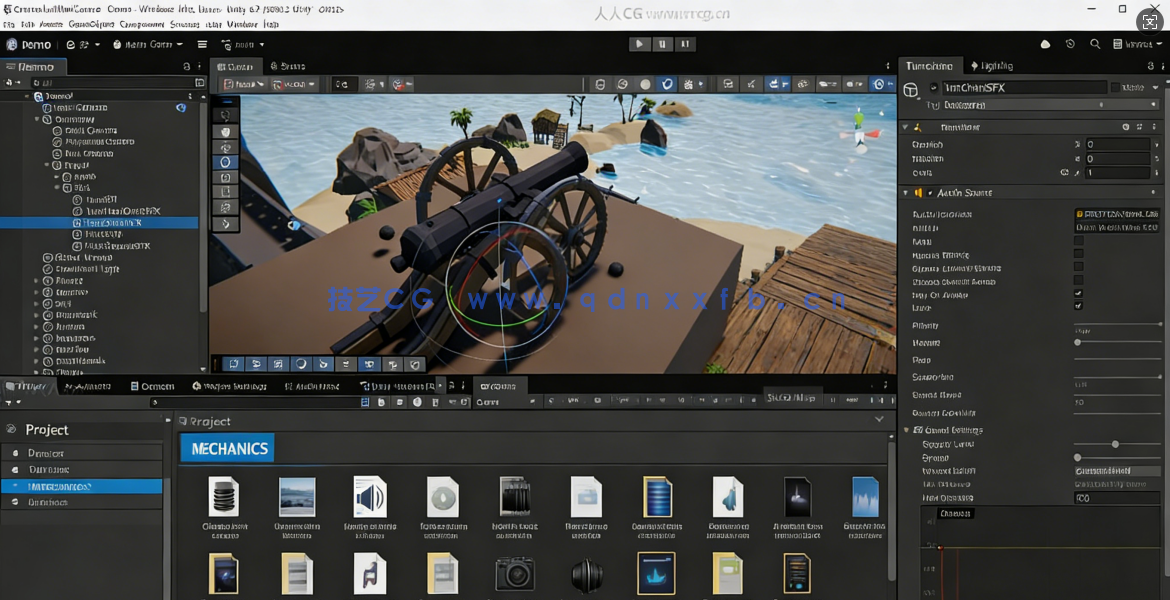Enable the Mute checkbox on the Audio Source
This screenshot has width=1170, height=600.
[x=1077, y=242]
